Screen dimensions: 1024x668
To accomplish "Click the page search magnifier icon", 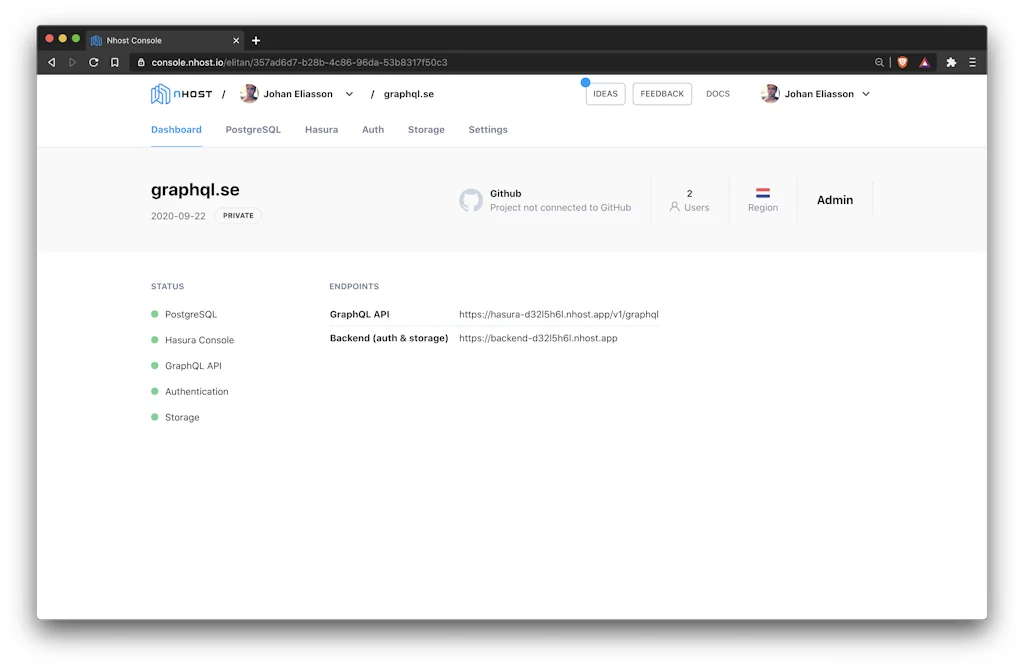I will click(879, 61).
